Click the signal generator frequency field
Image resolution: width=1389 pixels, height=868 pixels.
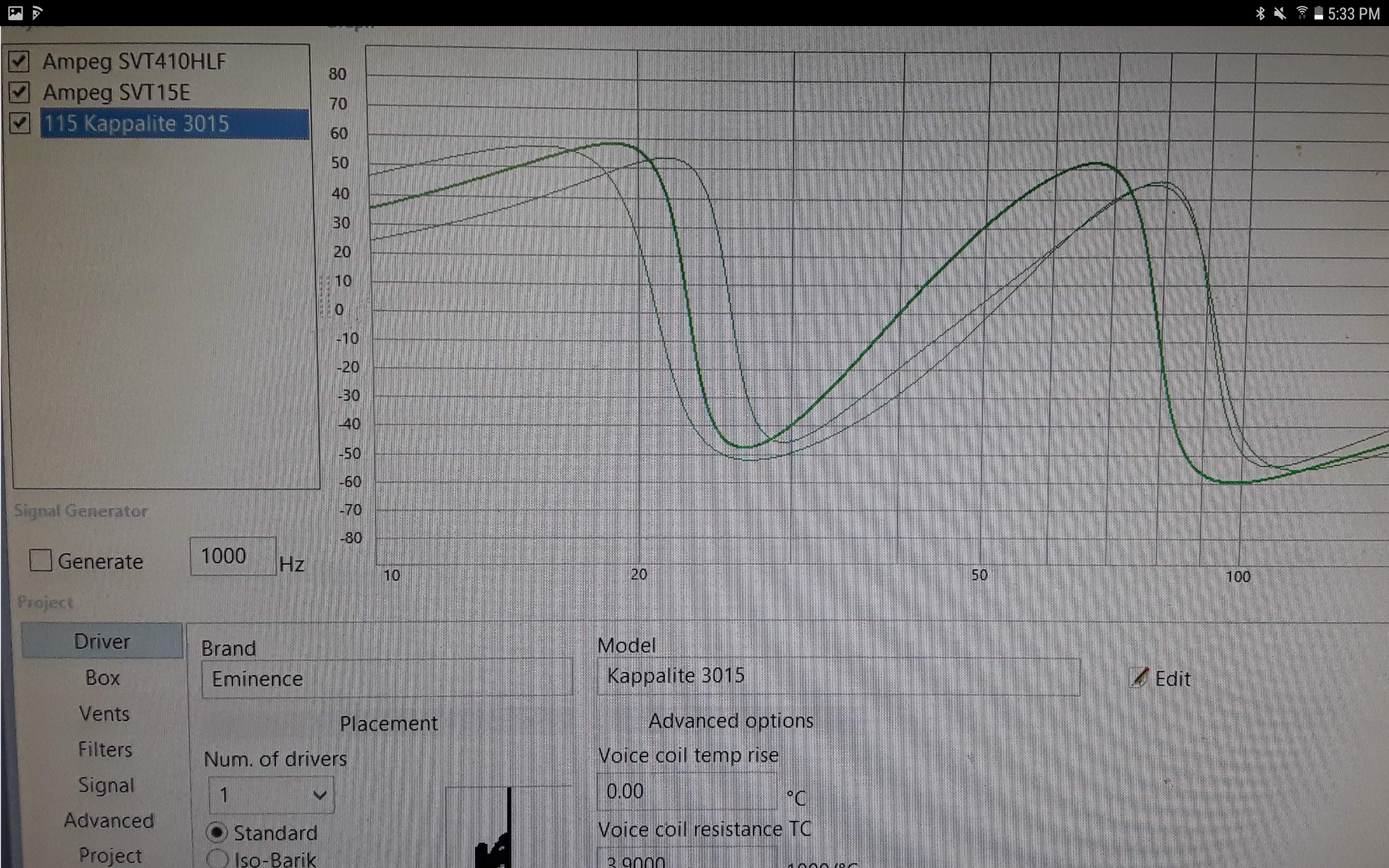[233, 556]
